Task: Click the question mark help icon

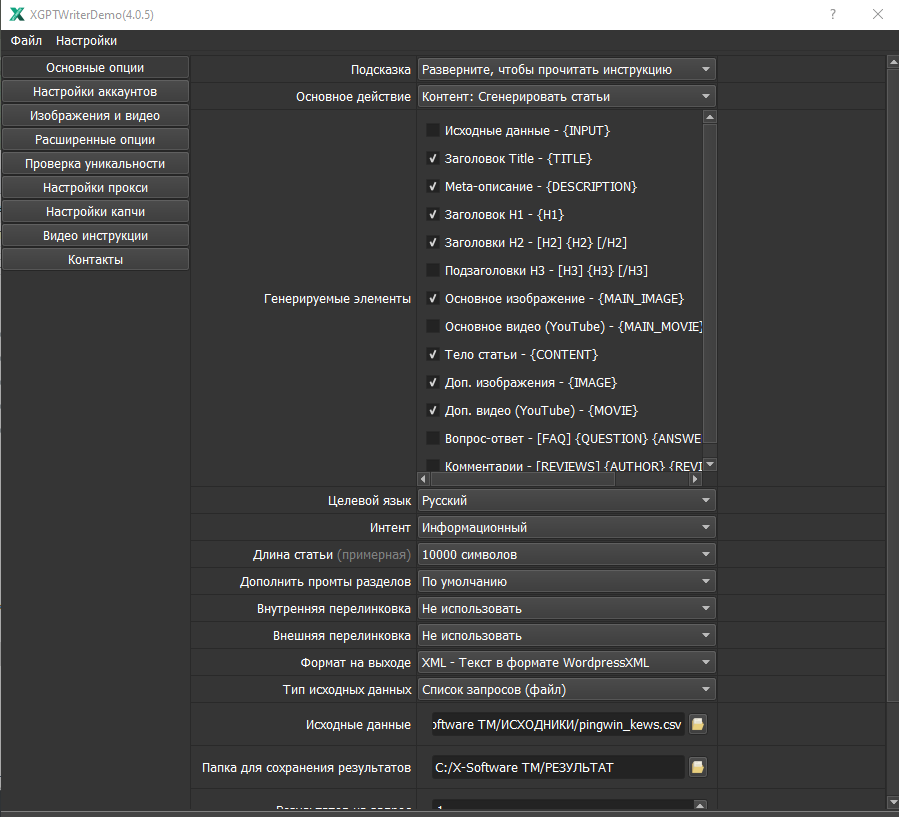Action: [833, 14]
